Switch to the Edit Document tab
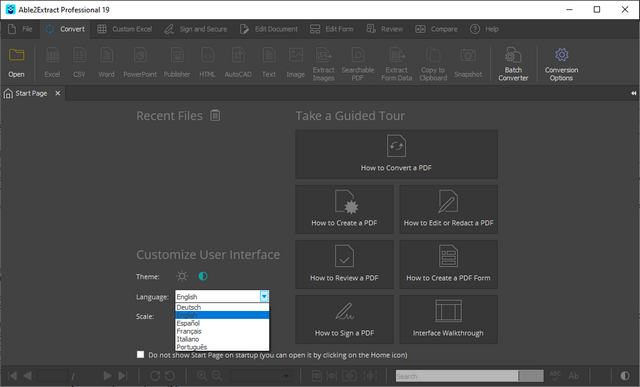This screenshot has height=387, width=640. point(269,29)
